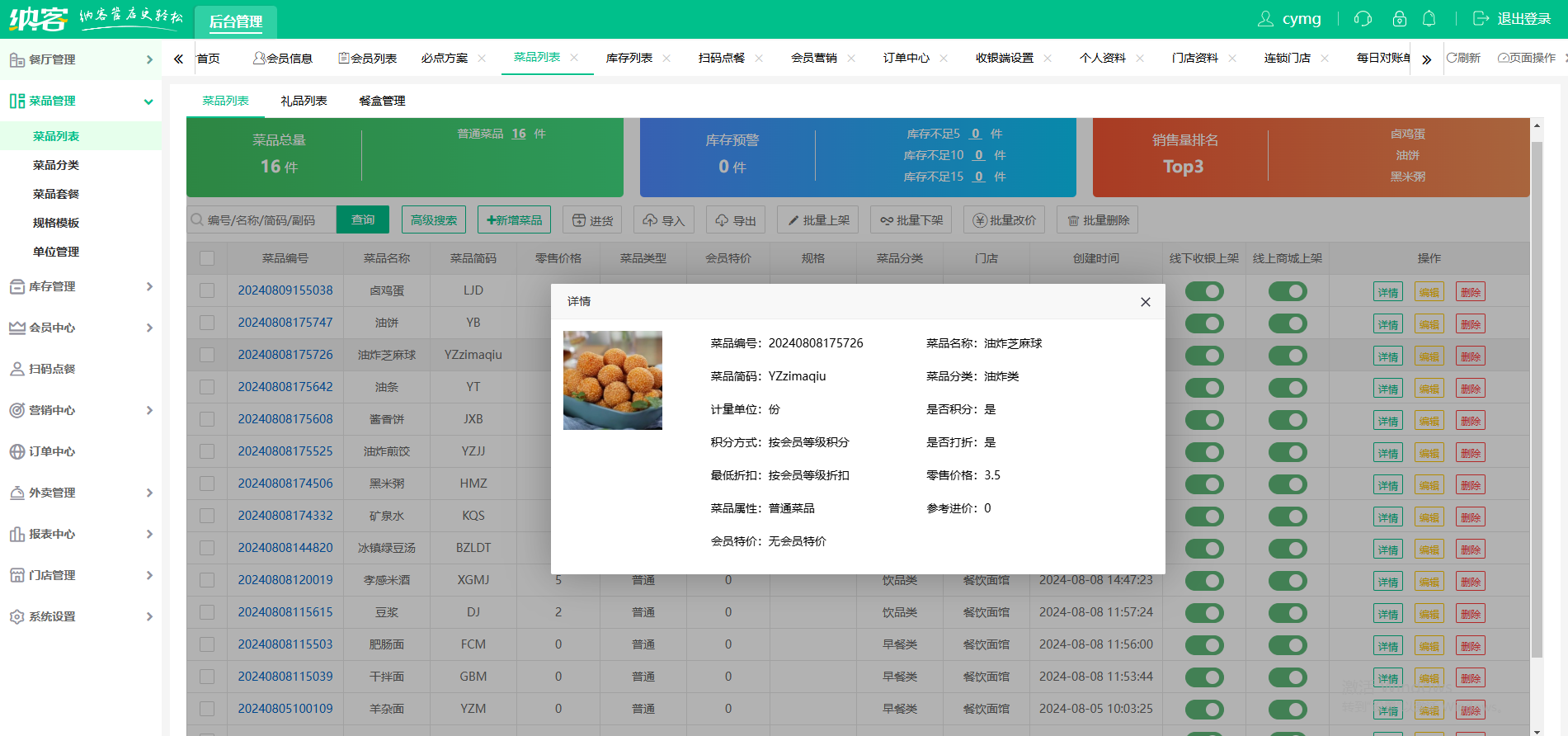Click the 油炸芝麻球 dish photo thumbnail

(613, 380)
